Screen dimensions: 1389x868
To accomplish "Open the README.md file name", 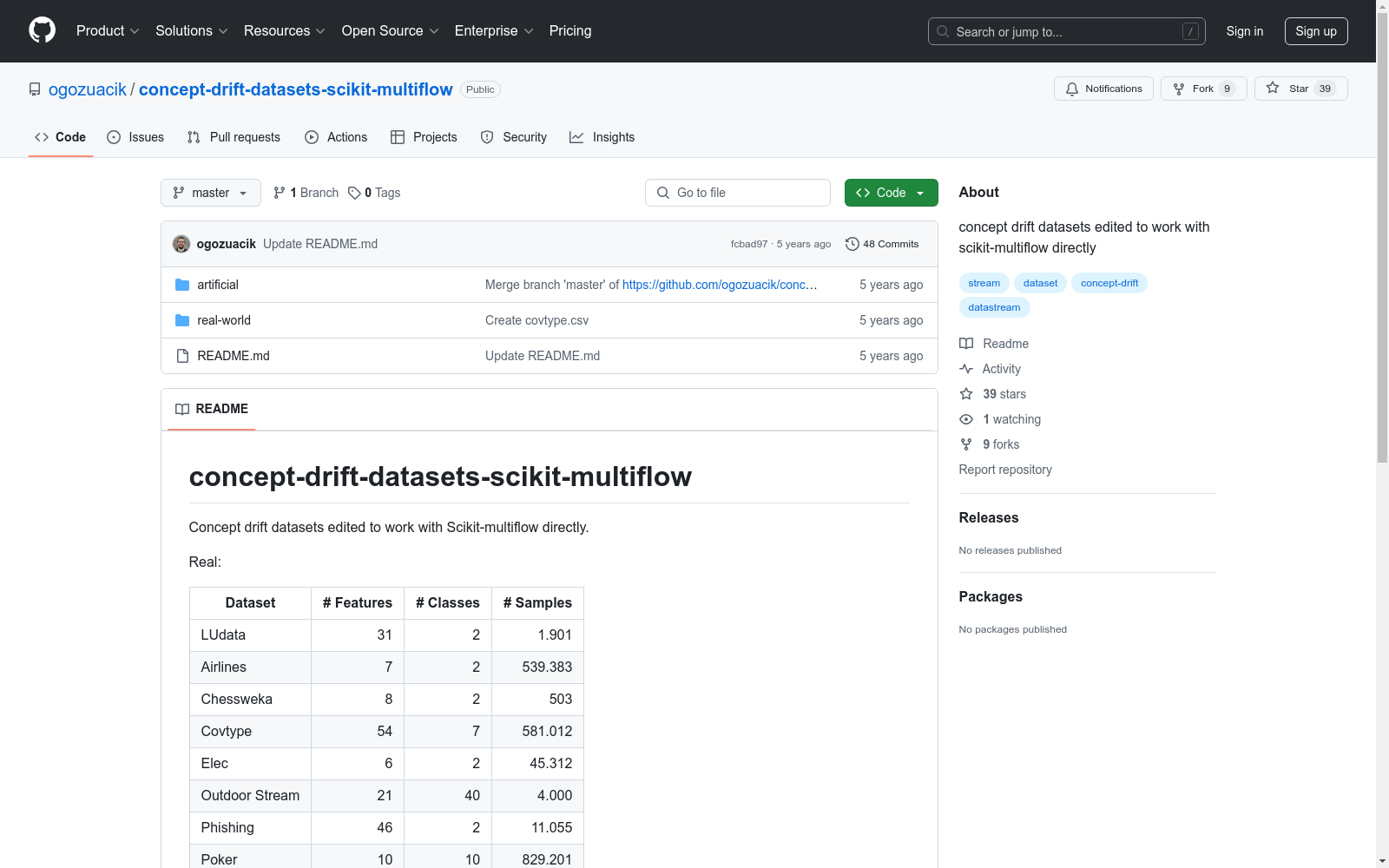I will (x=234, y=356).
